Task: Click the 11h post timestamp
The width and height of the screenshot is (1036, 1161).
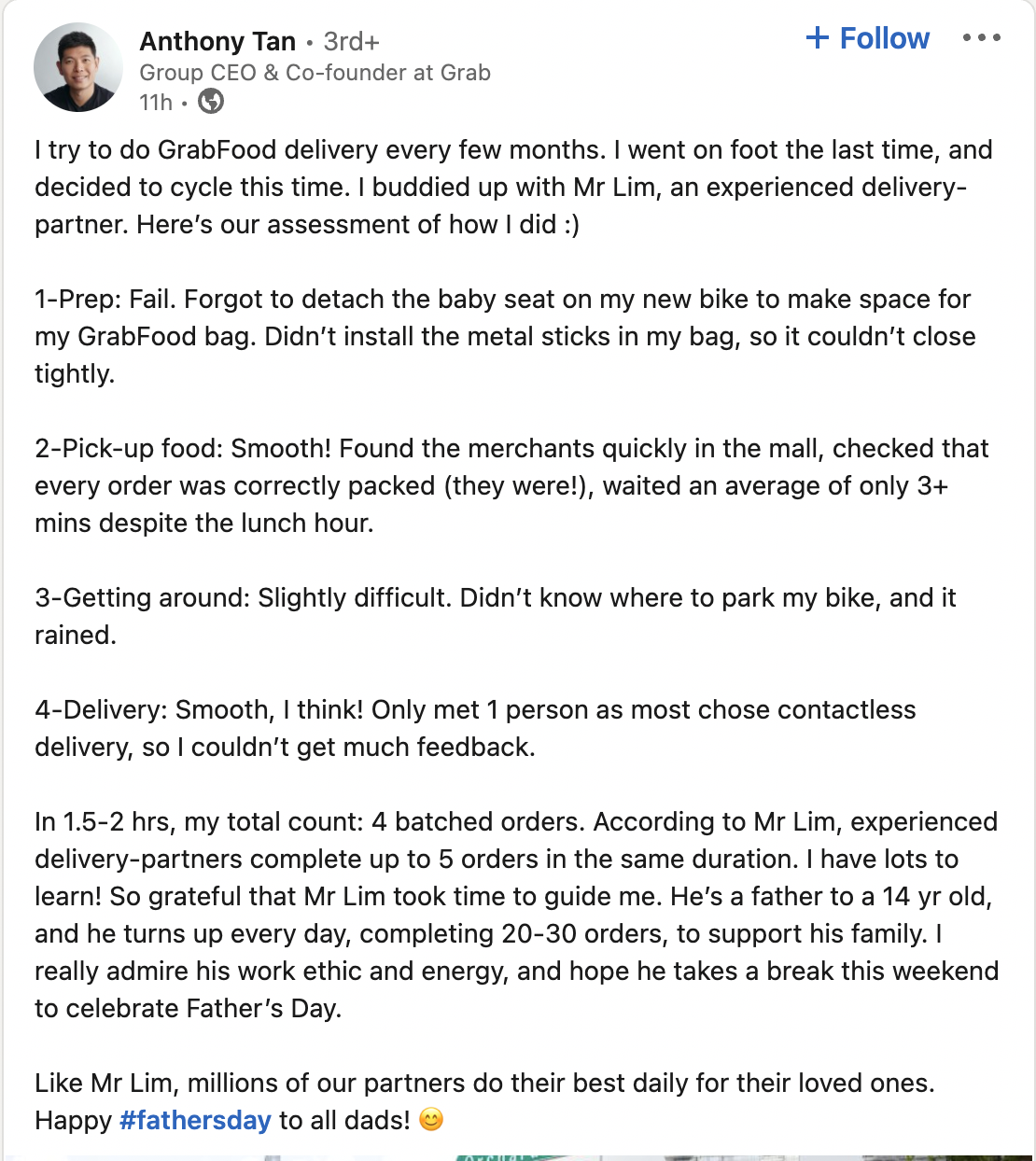Action: (x=156, y=103)
